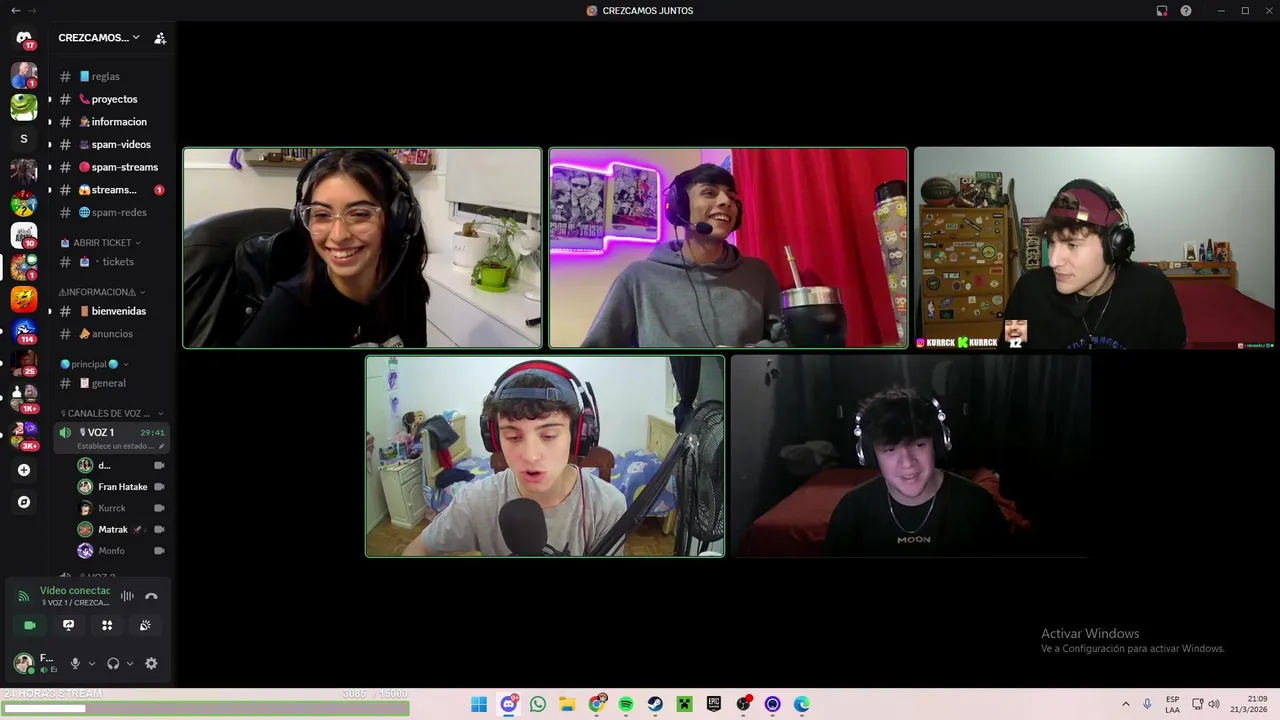Show hidden system tray icons

point(1125,704)
